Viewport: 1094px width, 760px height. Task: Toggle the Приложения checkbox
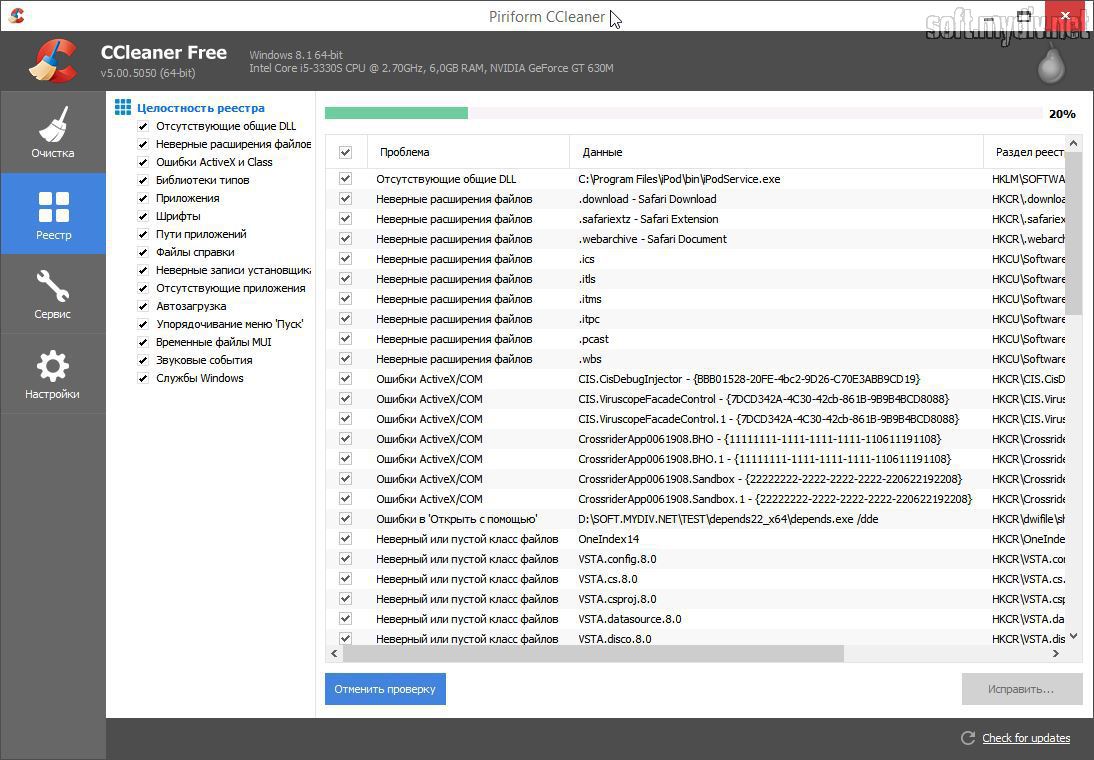[x=143, y=198]
